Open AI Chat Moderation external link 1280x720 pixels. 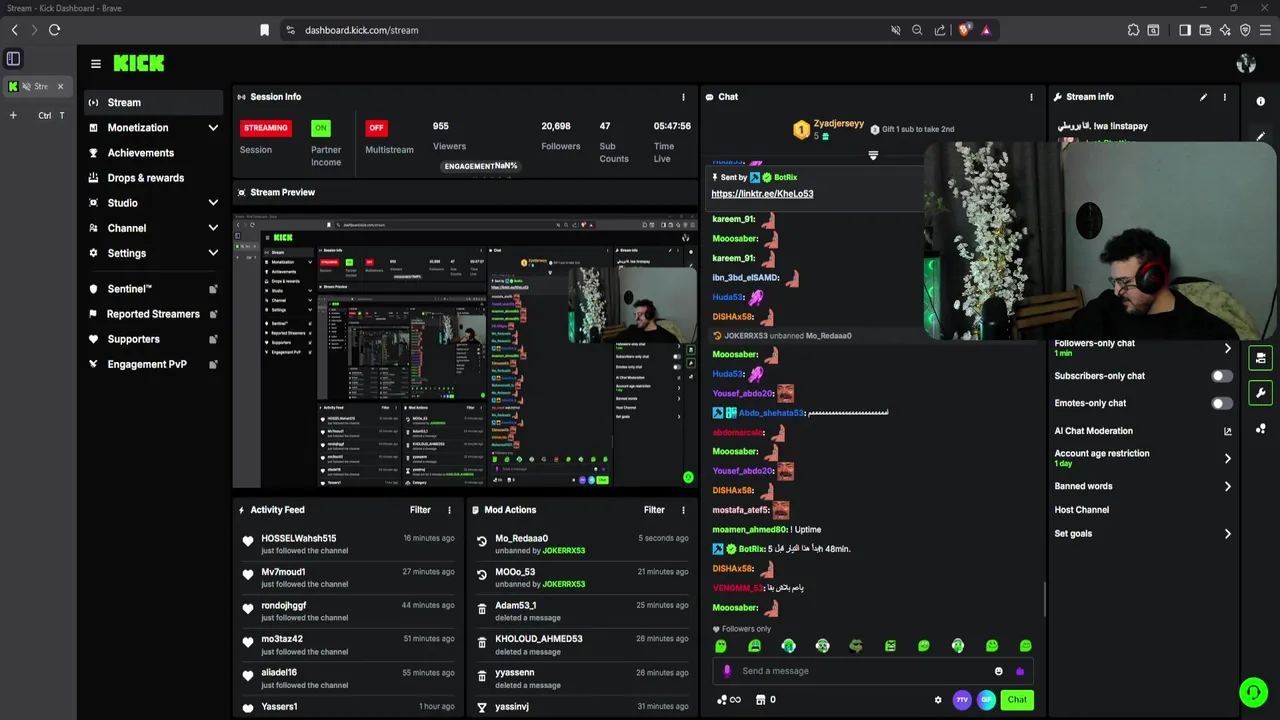[1228, 431]
